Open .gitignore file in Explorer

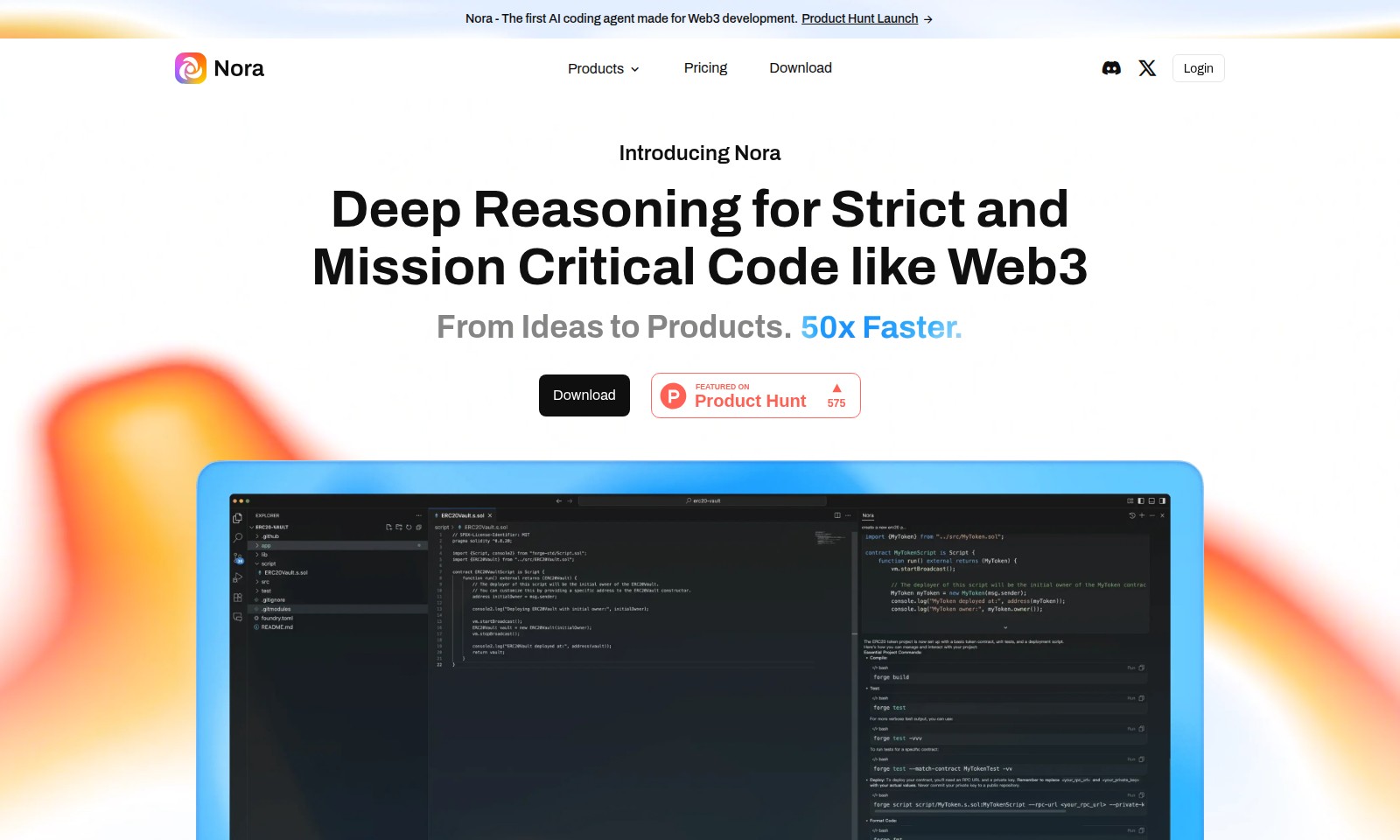[x=273, y=600]
